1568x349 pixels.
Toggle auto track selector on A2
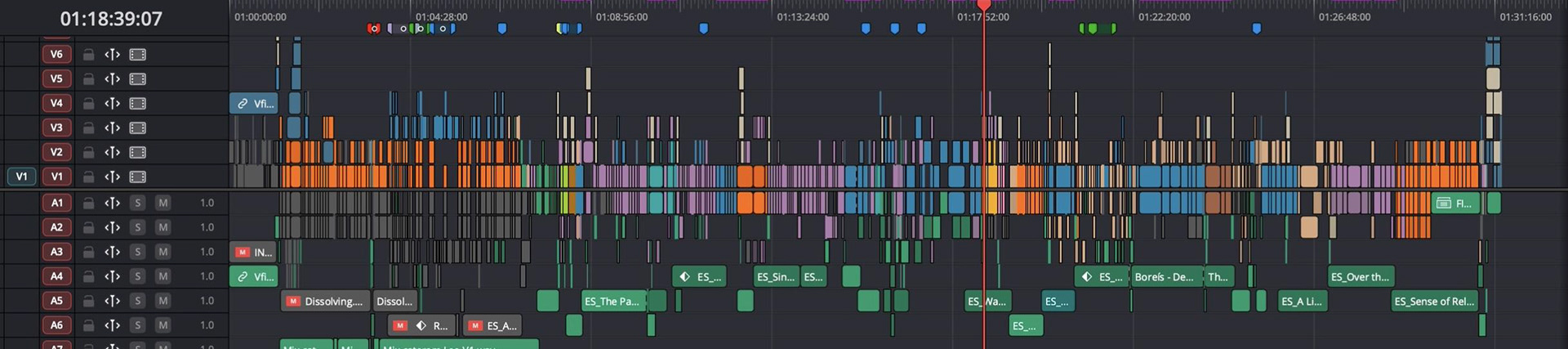(x=113, y=227)
